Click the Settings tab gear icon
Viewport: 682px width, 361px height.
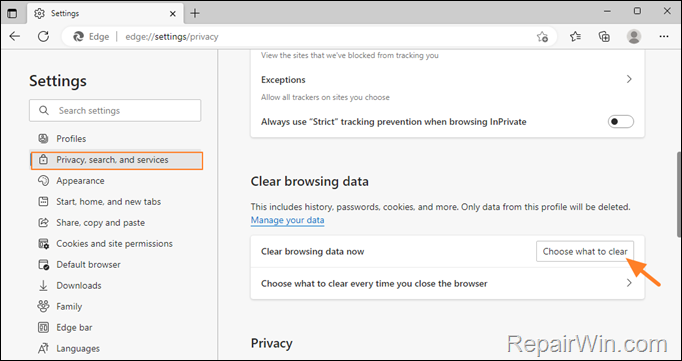point(39,13)
